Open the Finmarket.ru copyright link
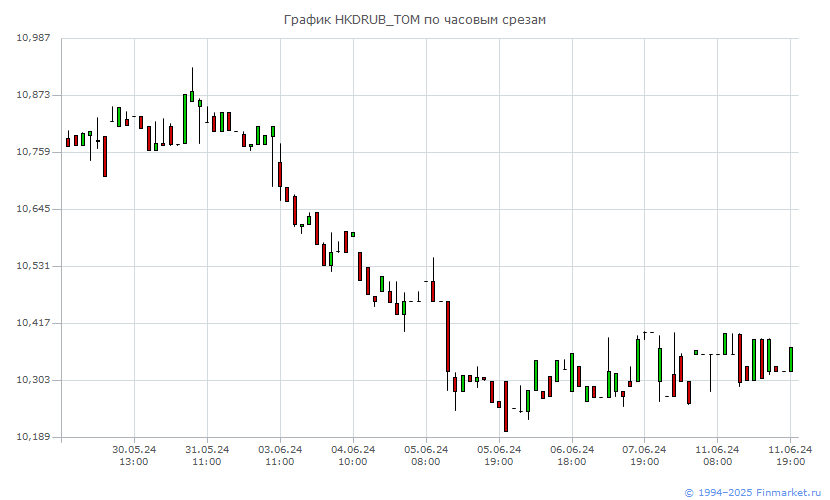 [x=753, y=493]
